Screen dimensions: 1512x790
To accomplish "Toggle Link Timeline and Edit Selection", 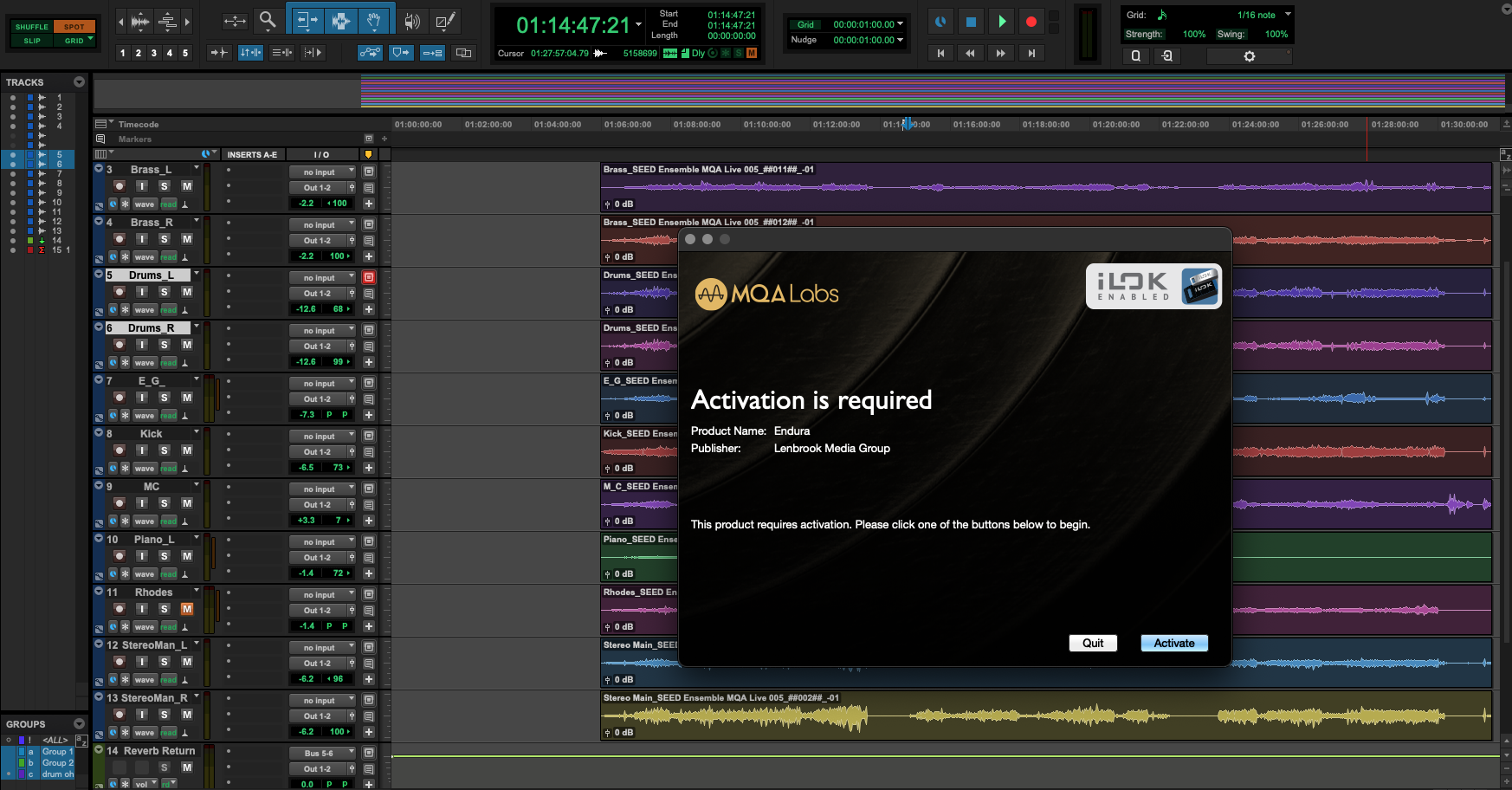I will pos(251,53).
